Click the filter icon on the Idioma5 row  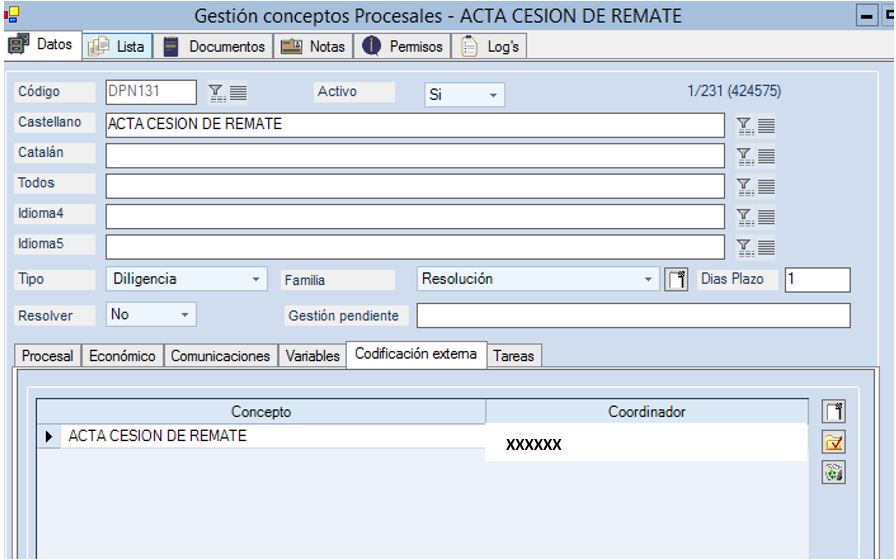pyautogui.click(x=744, y=247)
